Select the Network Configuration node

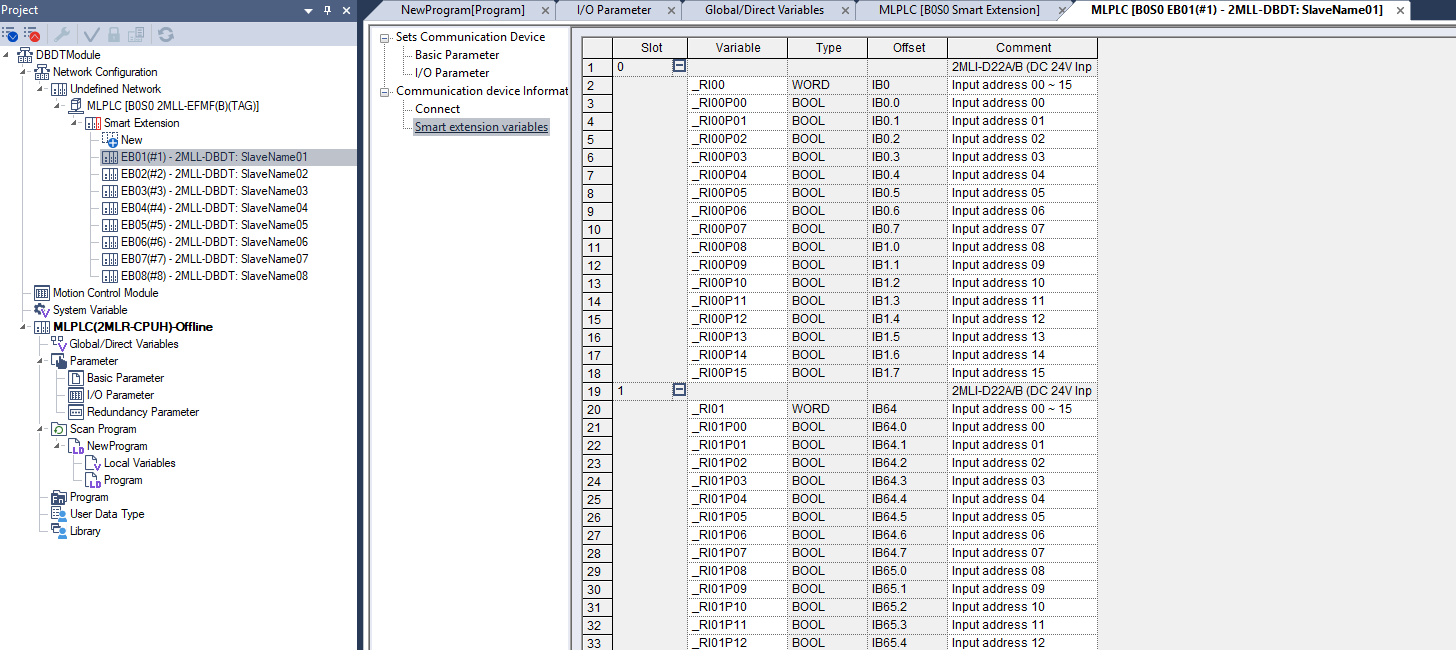tap(105, 72)
